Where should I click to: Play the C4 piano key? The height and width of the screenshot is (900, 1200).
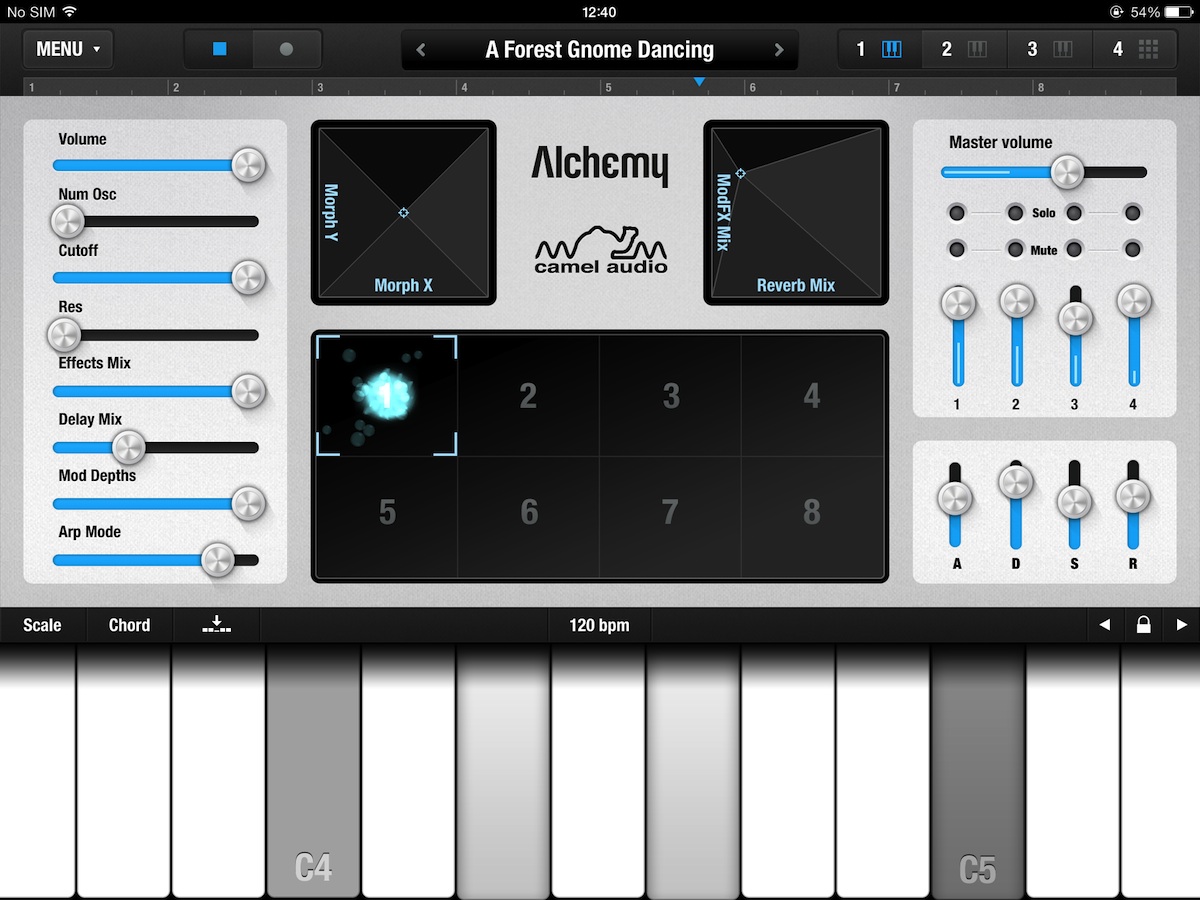click(x=313, y=771)
